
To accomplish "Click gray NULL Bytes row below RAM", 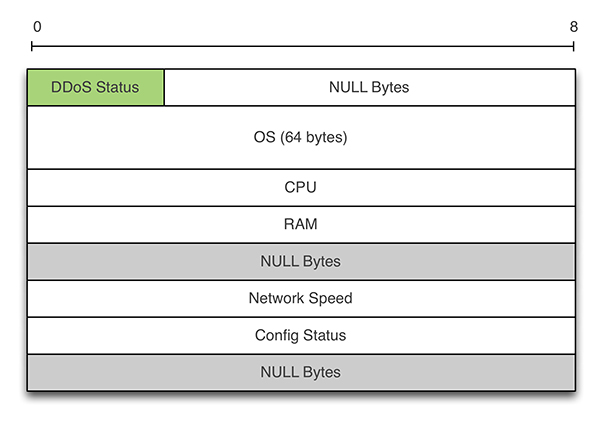I will (x=301, y=261).
